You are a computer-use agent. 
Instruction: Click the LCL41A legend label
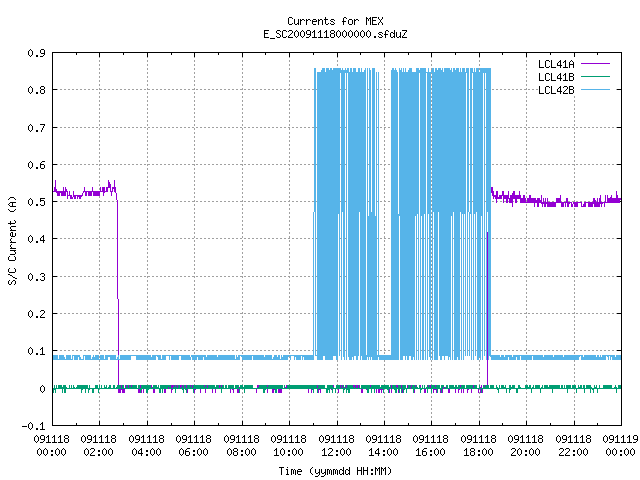pyautogui.click(x=556, y=64)
